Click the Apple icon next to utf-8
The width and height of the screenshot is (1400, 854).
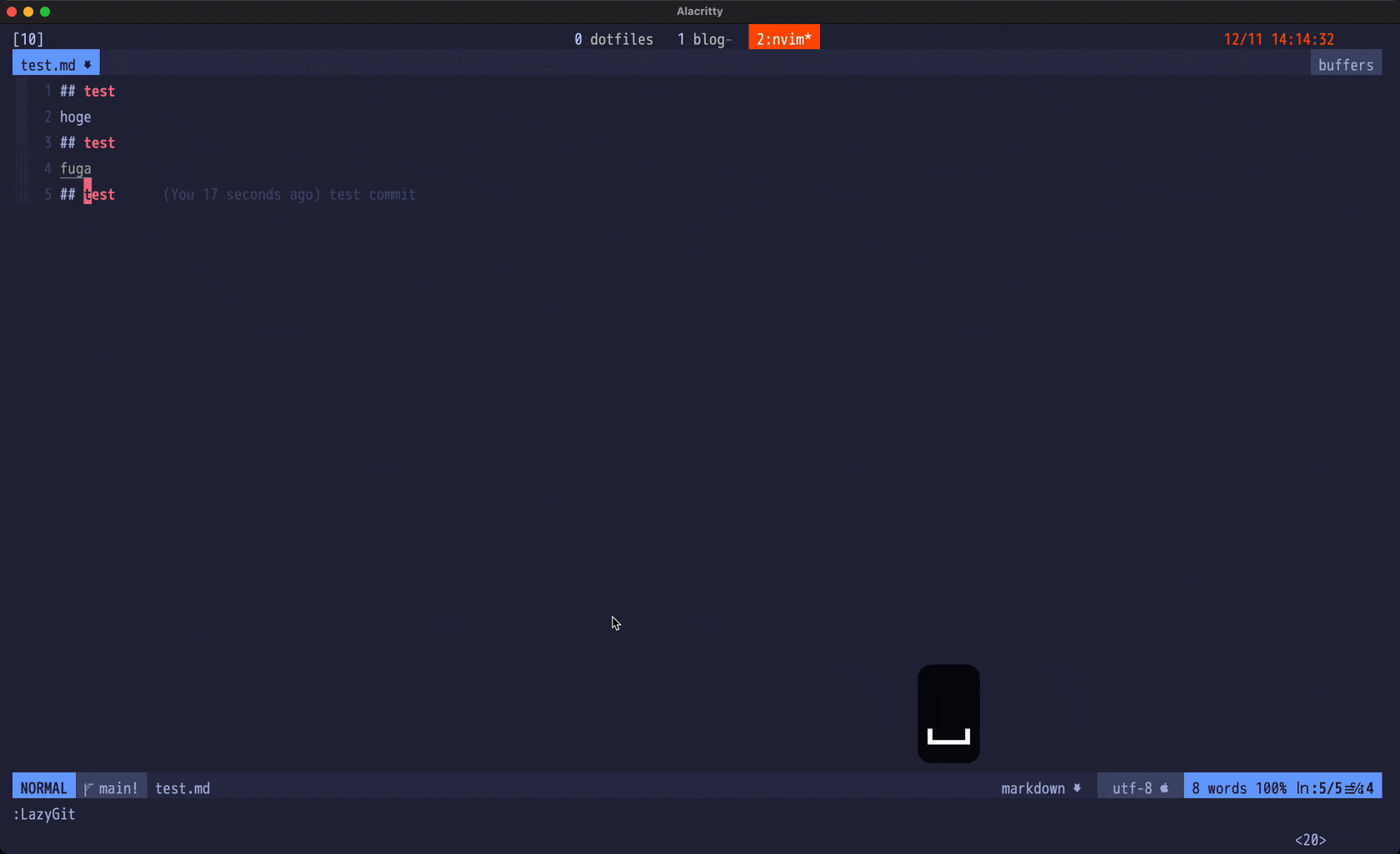click(1164, 788)
